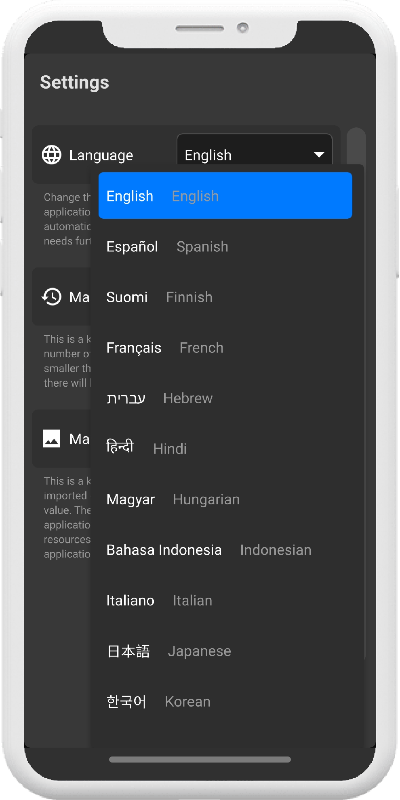
Task: Select Suomi Finnish language
Action: pyautogui.click(x=225, y=297)
